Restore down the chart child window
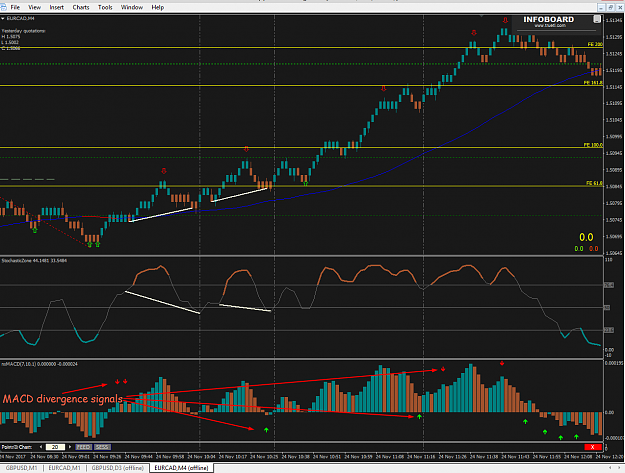625x473 pixels. pos(610,7)
